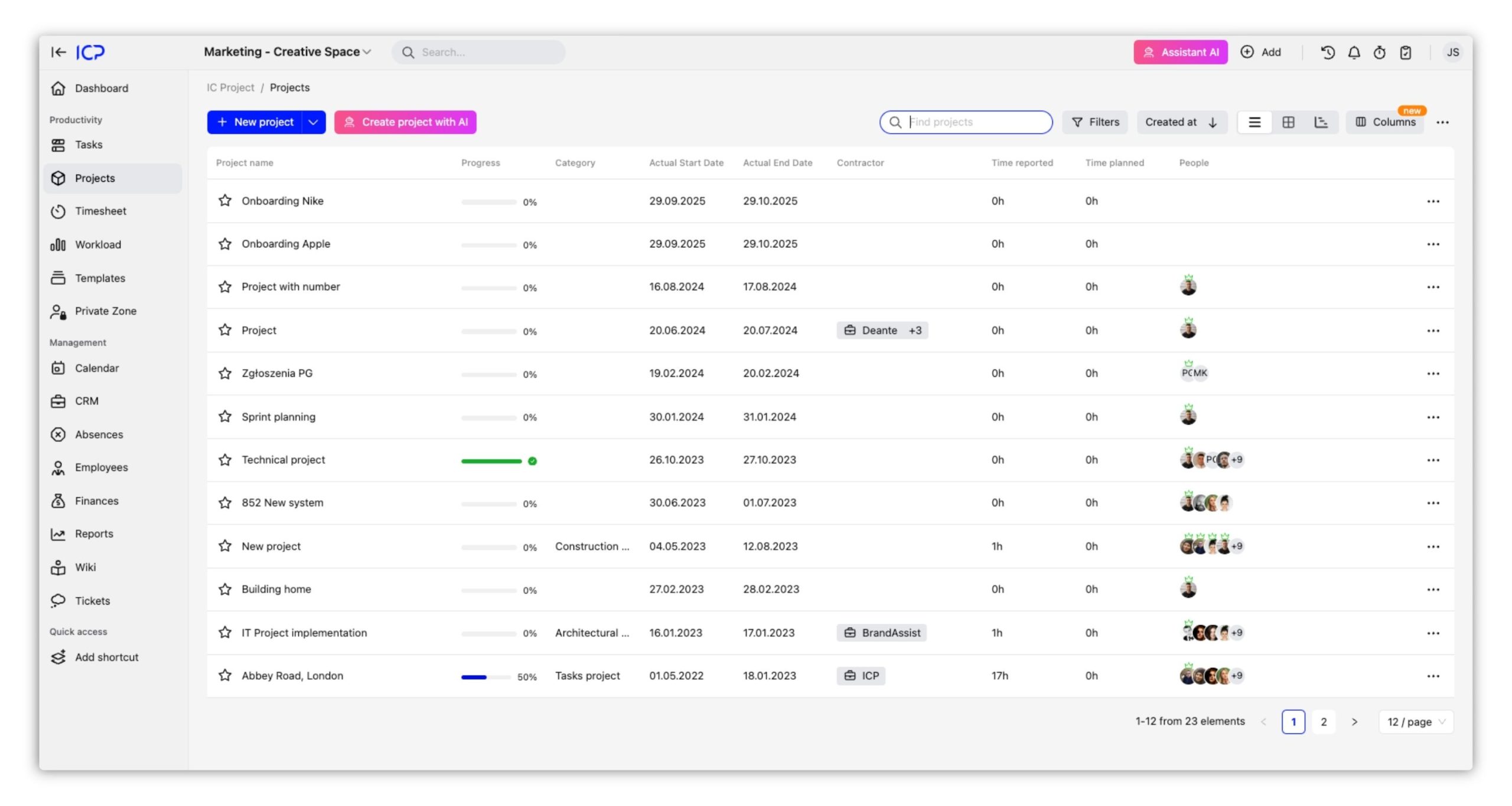
Task: Click Abbey Road 50% progress bar
Action: (x=485, y=677)
